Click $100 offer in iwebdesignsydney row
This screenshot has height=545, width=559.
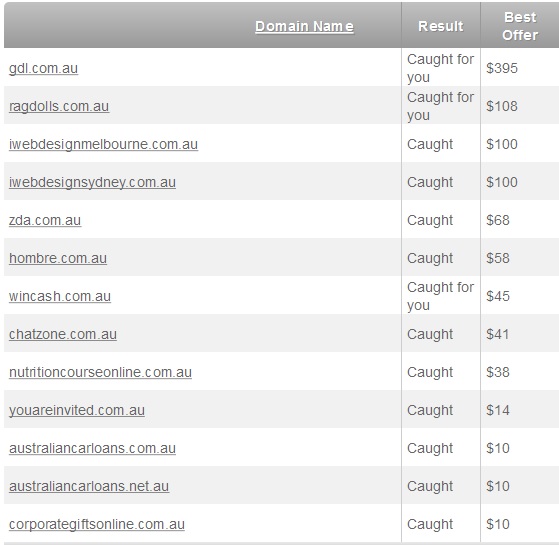[502, 182]
